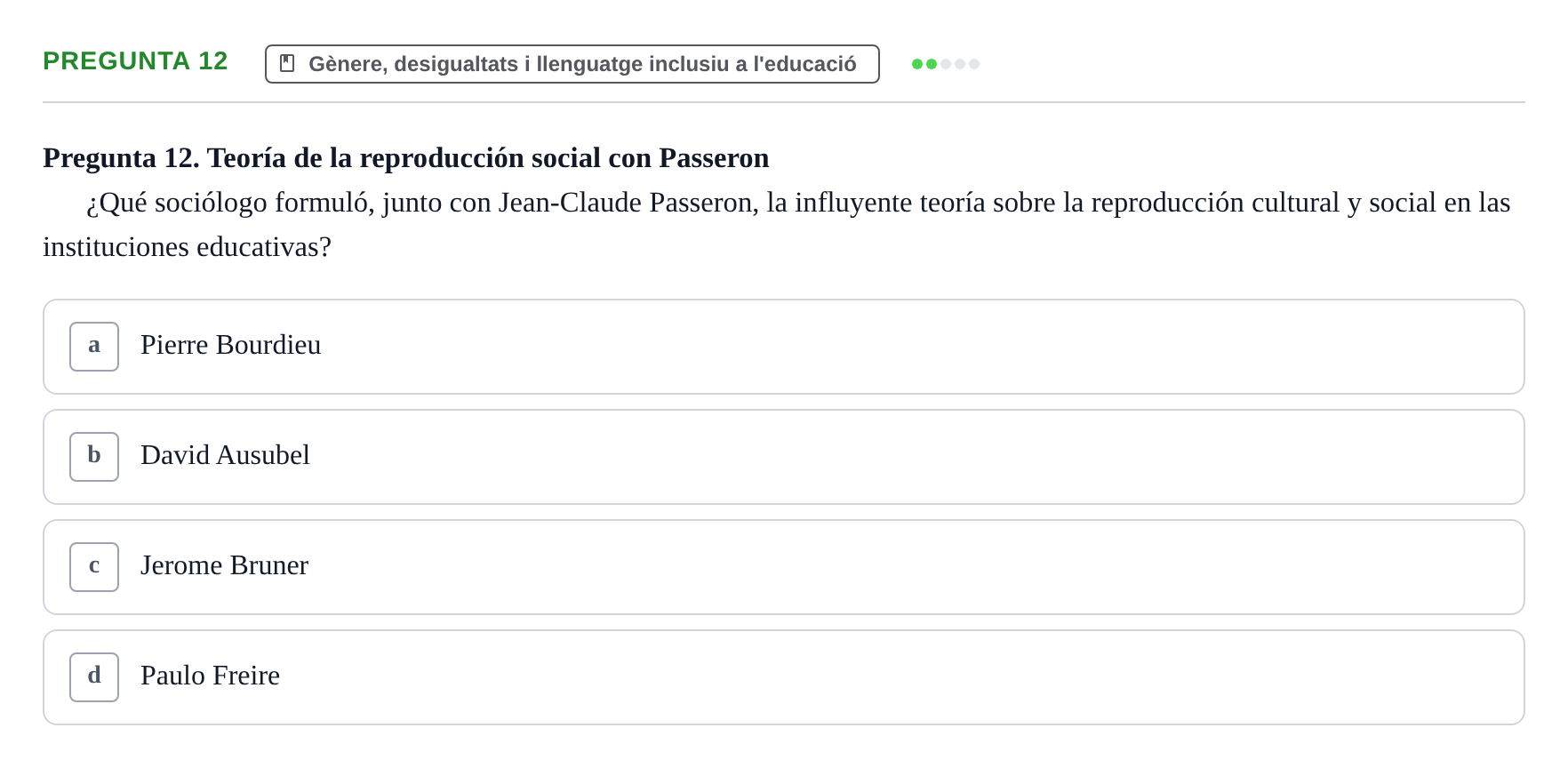Click the Pierre Bourdieu answer text
This screenshot has height=768, width=1568.
pyautogui.click(x=231, y=345)
